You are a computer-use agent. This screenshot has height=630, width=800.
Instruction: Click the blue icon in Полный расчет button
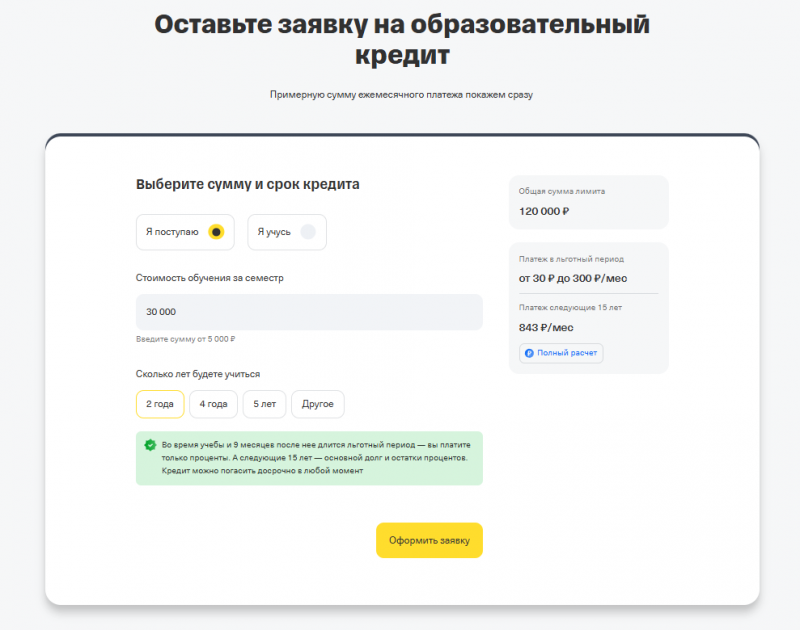click(529, 353)
